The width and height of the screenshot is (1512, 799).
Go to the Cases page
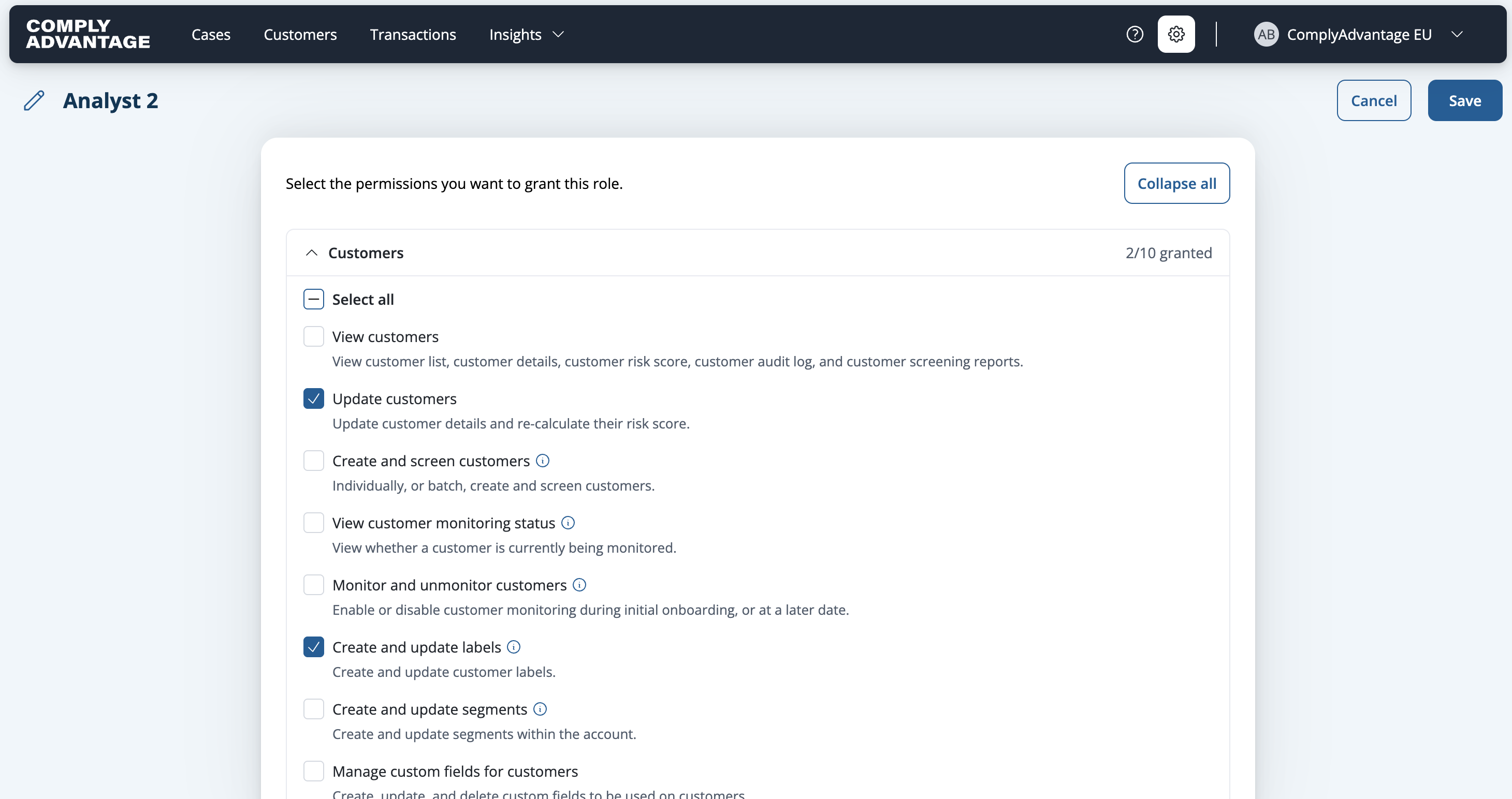pyautogui.click(x=211, y=35)
